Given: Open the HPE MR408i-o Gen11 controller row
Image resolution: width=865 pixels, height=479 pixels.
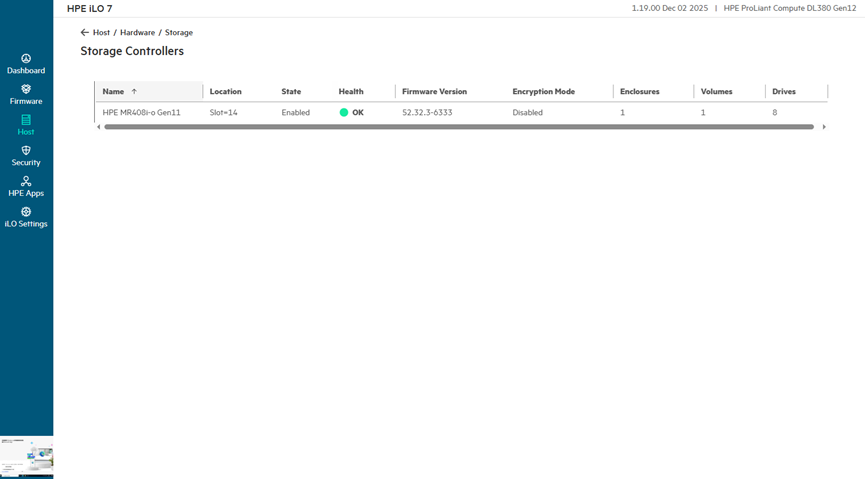Looking at the screenshot, I should click(141, 113).
